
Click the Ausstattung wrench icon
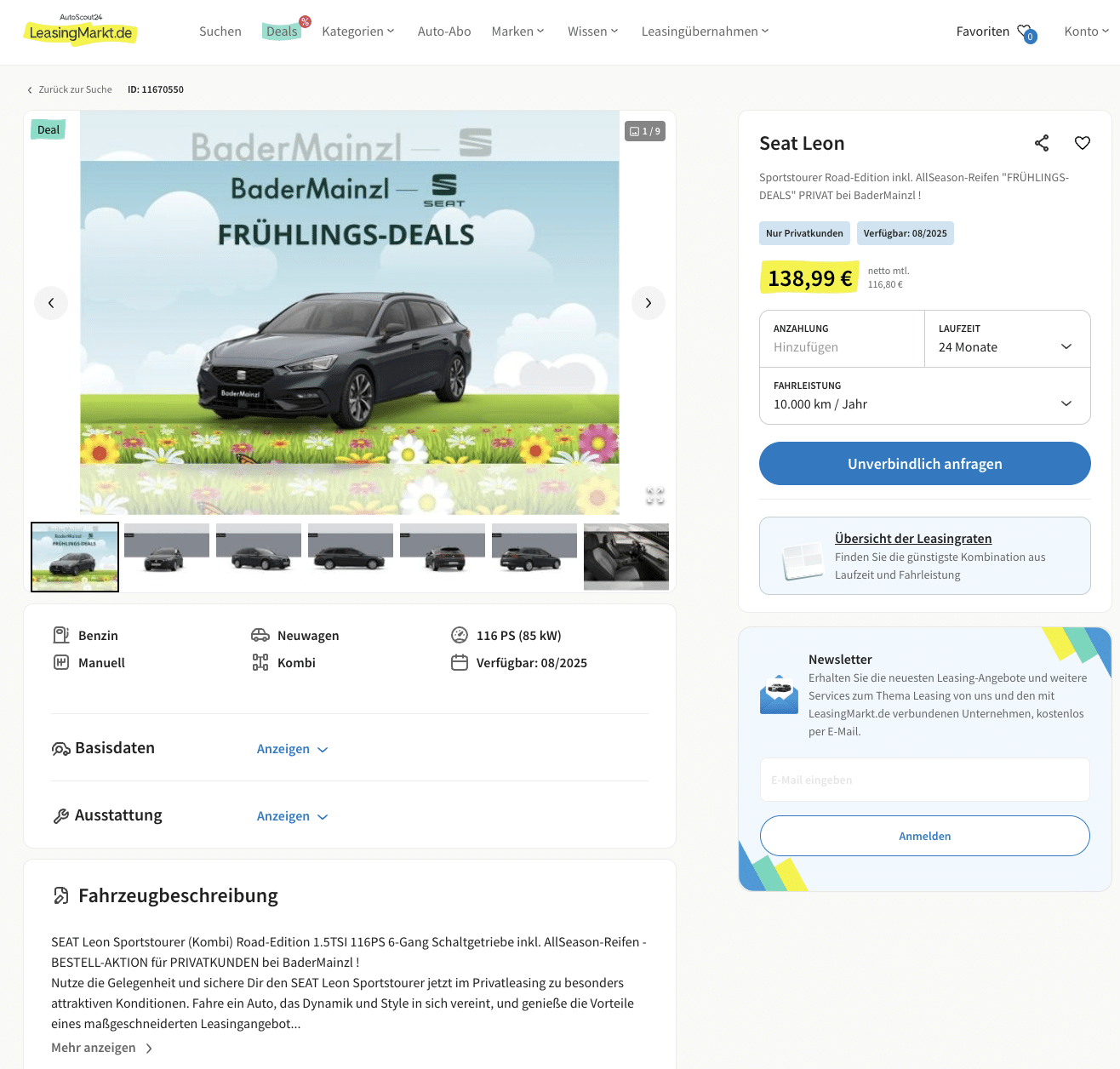(x=60, y=816)
